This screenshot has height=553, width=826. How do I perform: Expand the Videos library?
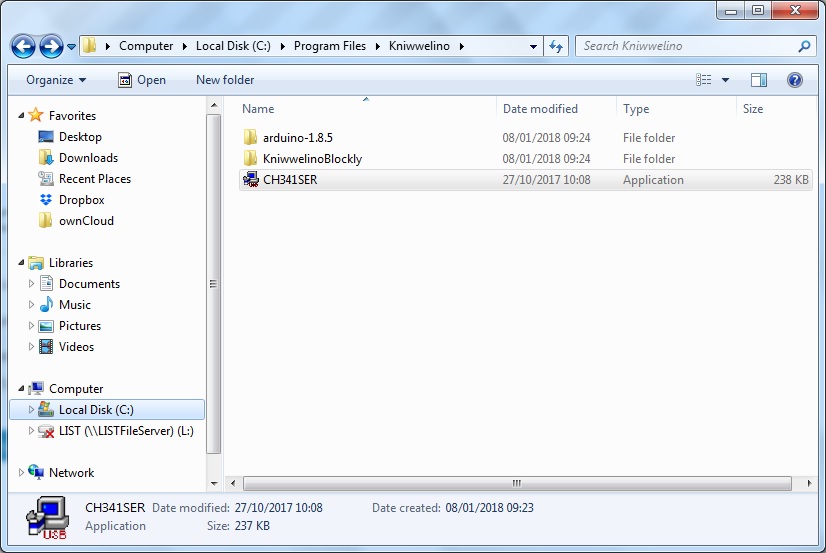(31, 347)
